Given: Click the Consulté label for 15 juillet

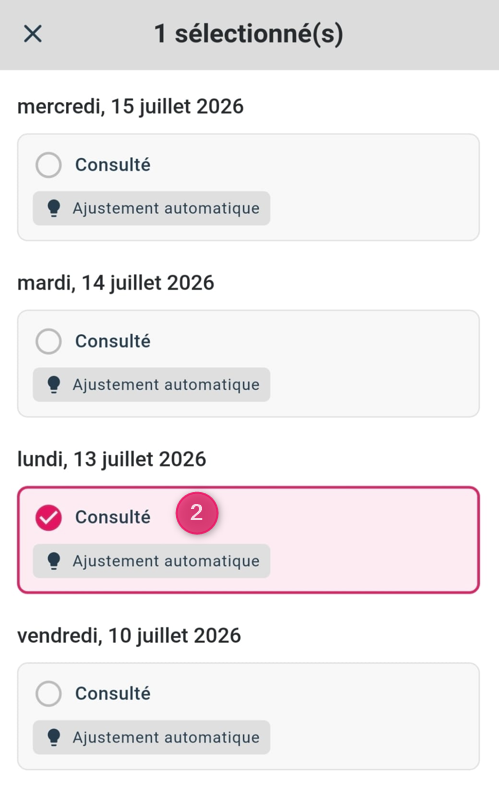Looking at the screenshot, I should pyautogui.click(x=113, y=165).
